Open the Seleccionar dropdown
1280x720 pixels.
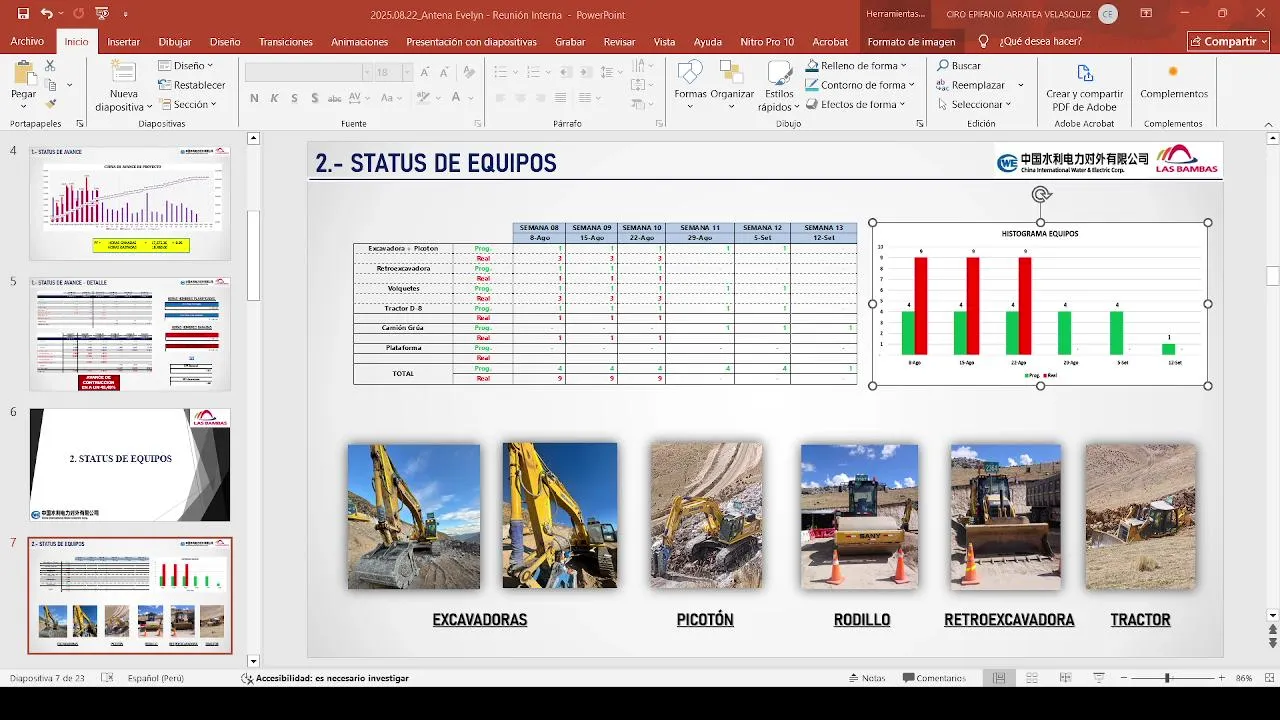pyautogui.click(x=975, y=104)
